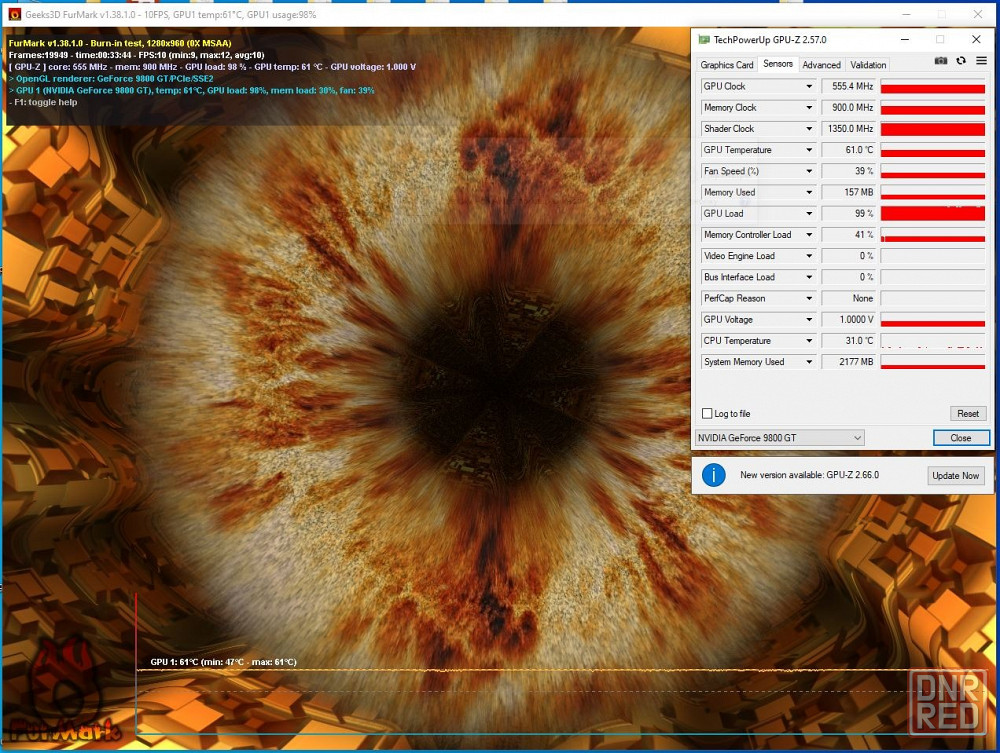Open the GPU-Z hamburger menu
Screen dimensions: 1000x753
point(982,61)
